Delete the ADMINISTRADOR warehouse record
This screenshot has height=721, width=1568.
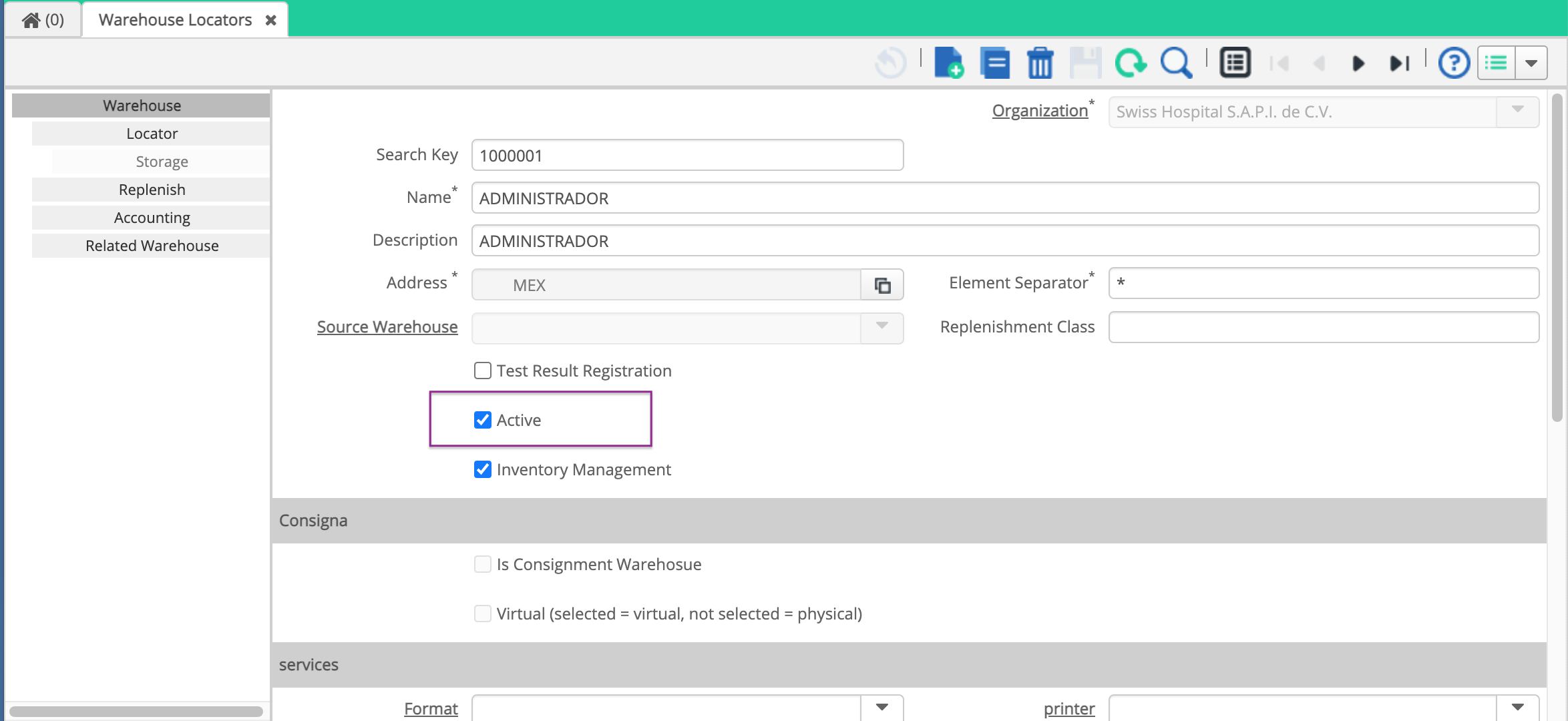(x=1040, y=62)
